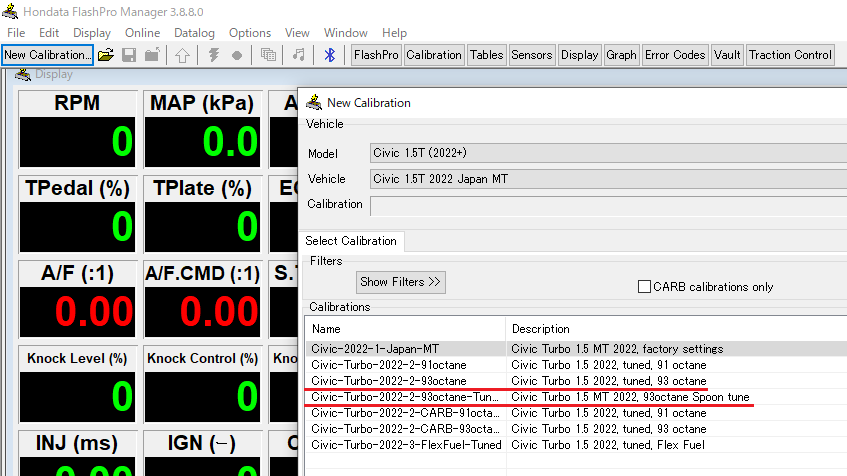This screenshot has width=847, height=476.
Task: Click the Graph toolbar button
Action: [x=621, y=55]
